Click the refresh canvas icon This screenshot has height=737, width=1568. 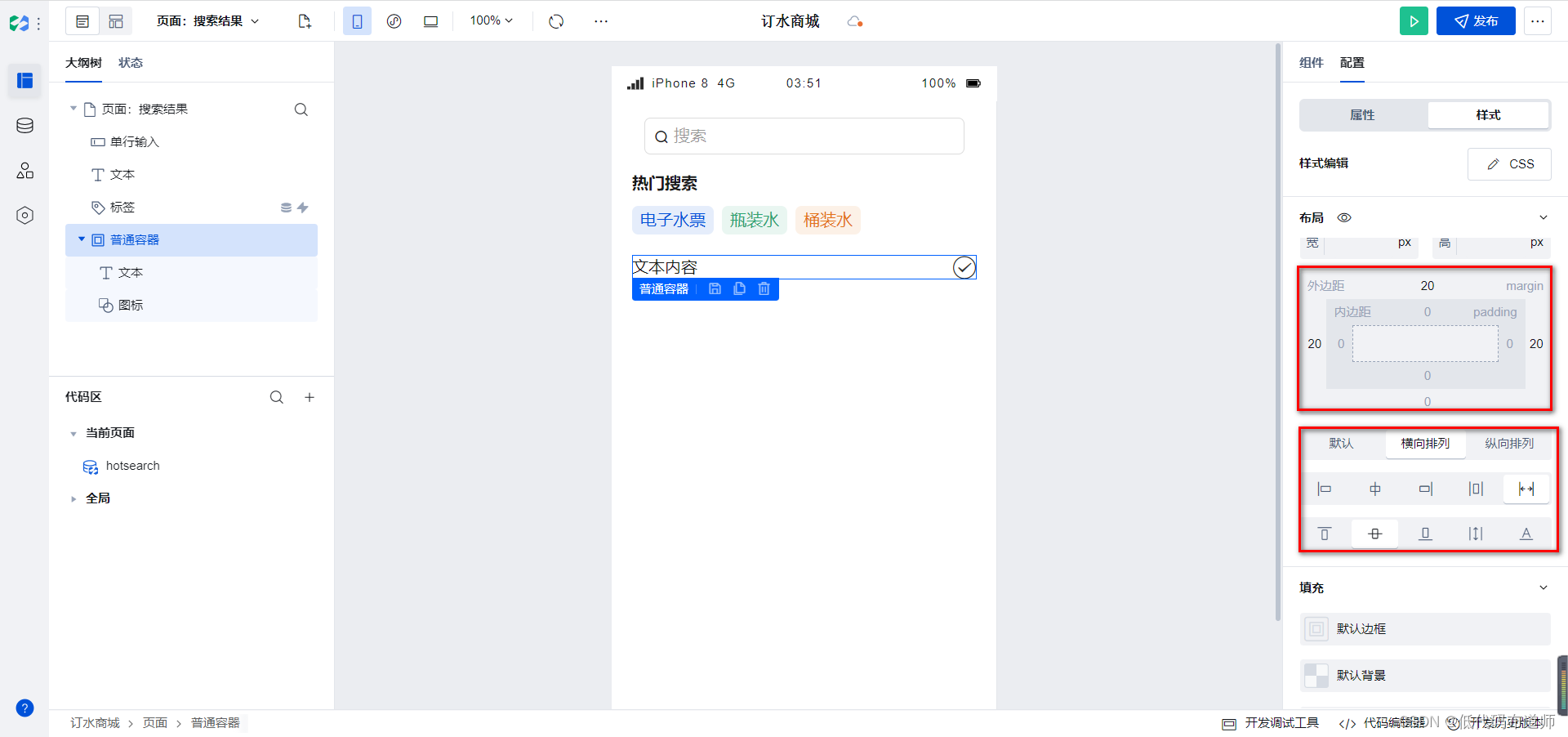tap(556, 21)
